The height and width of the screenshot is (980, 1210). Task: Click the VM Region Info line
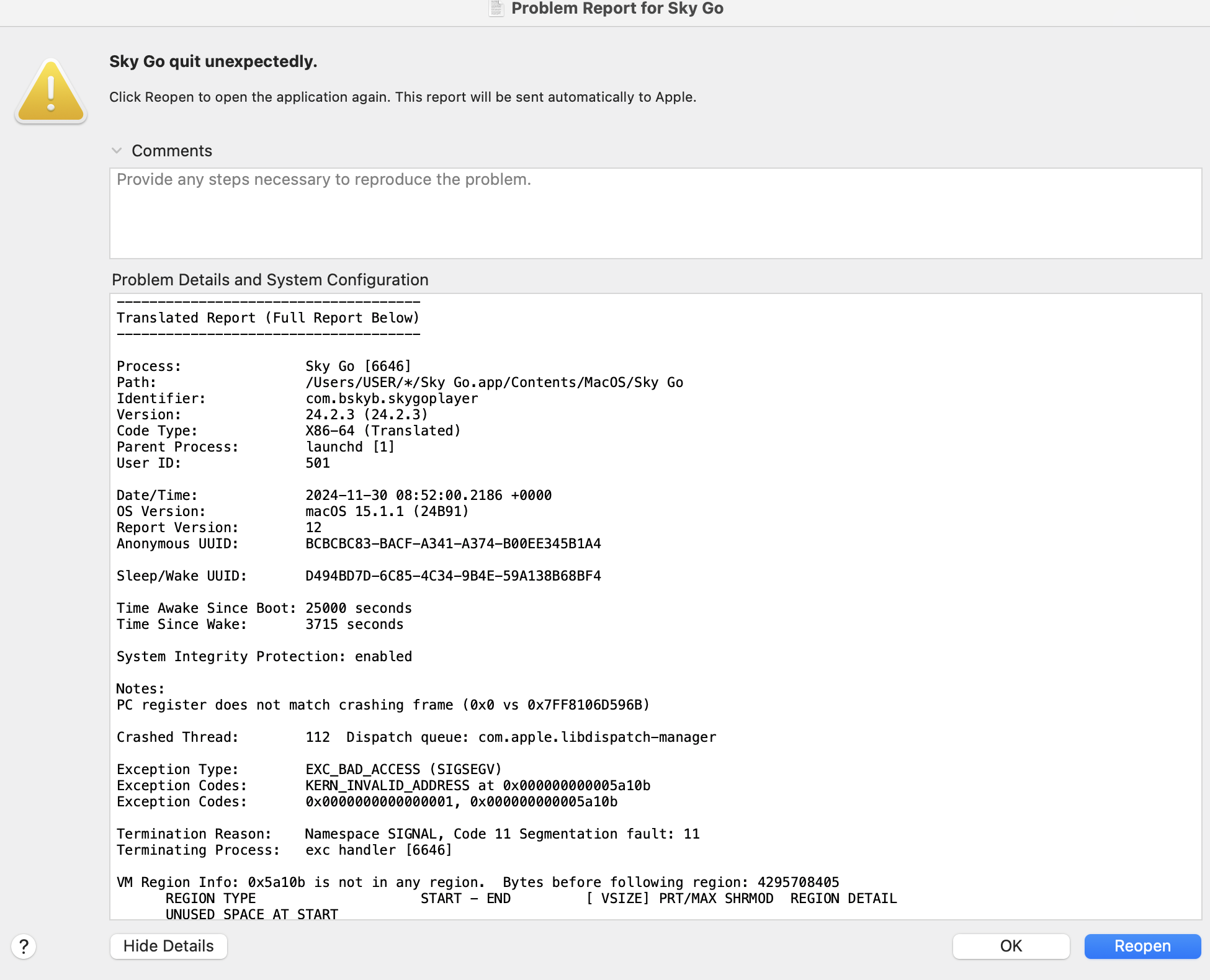coord(478,882)
